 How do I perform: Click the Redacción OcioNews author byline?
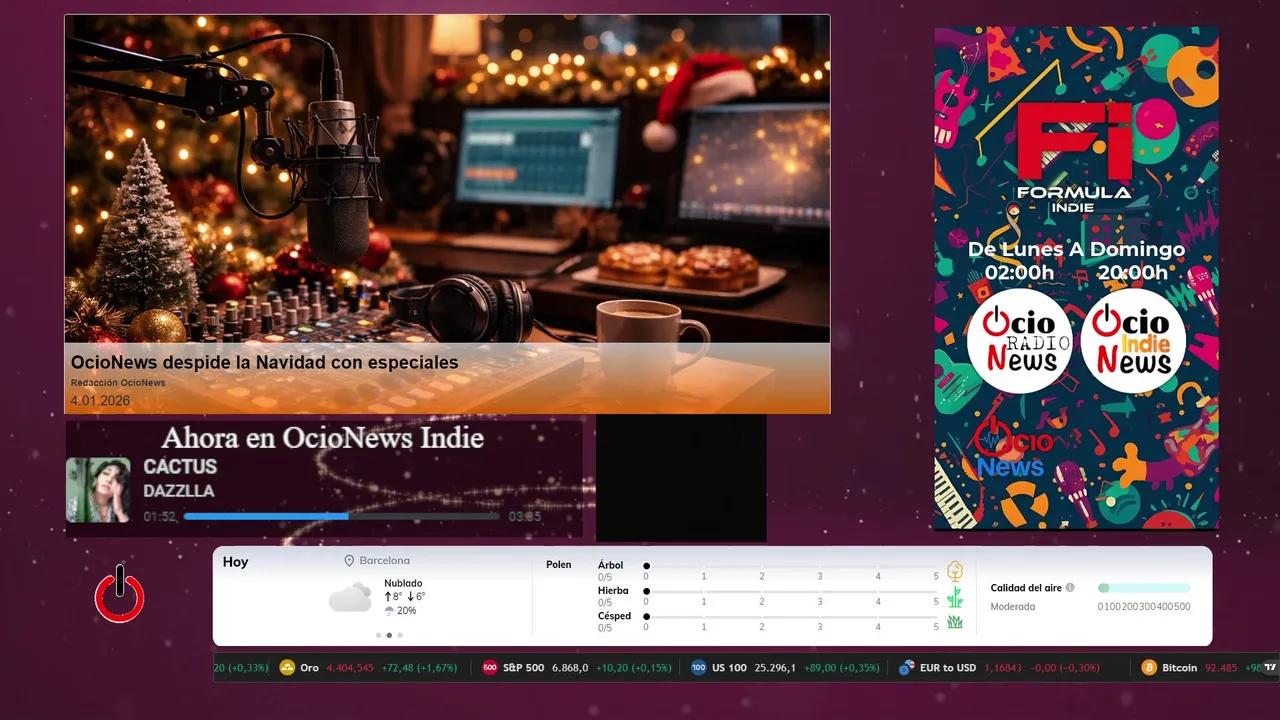click(x=118, y=383)
